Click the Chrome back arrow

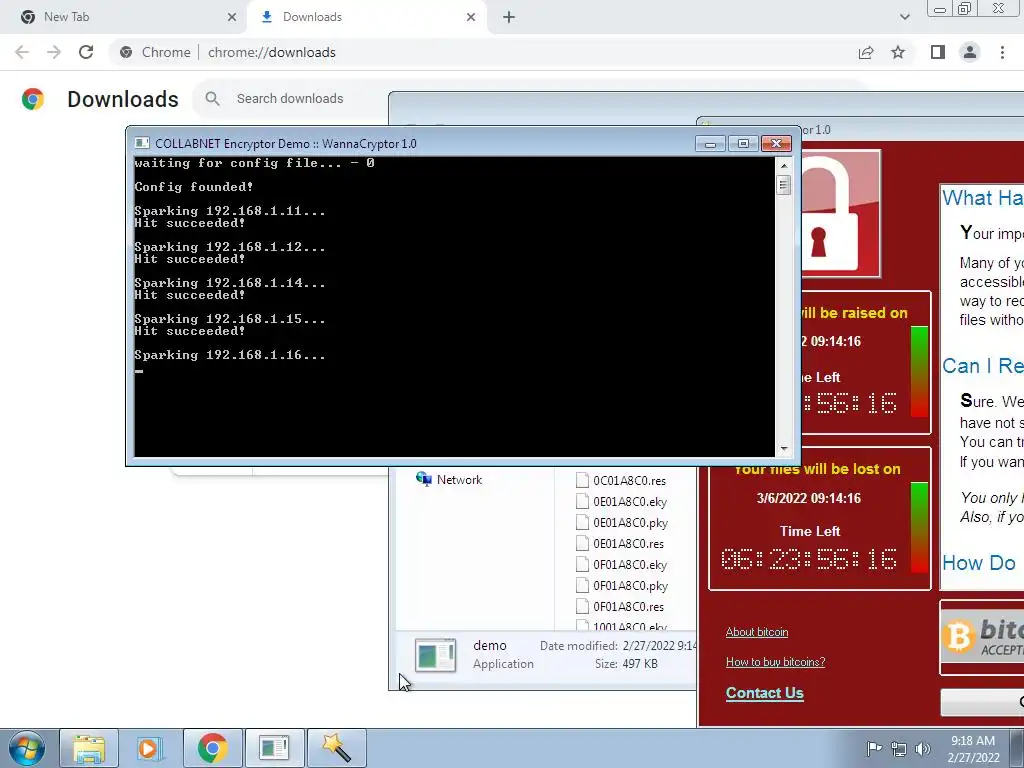click(x=22, y=52)
